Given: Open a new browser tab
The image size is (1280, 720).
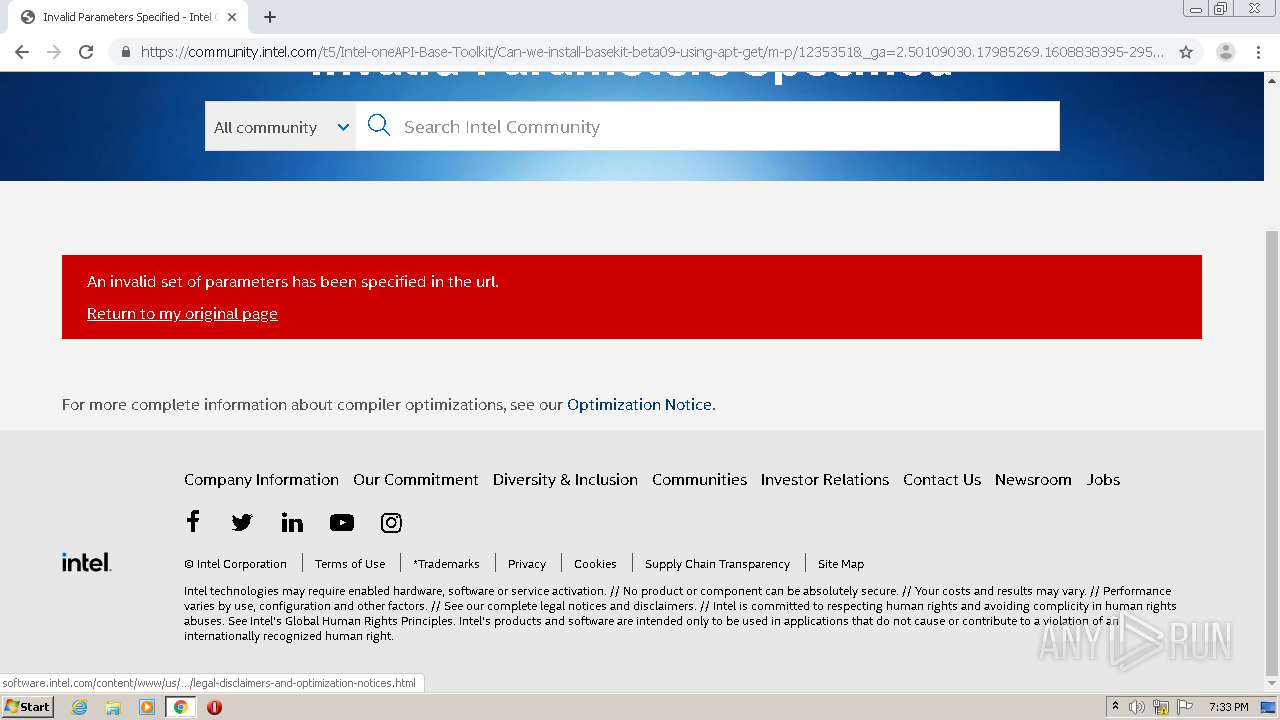Looking at the screenshot, I should tap(270, 17).
